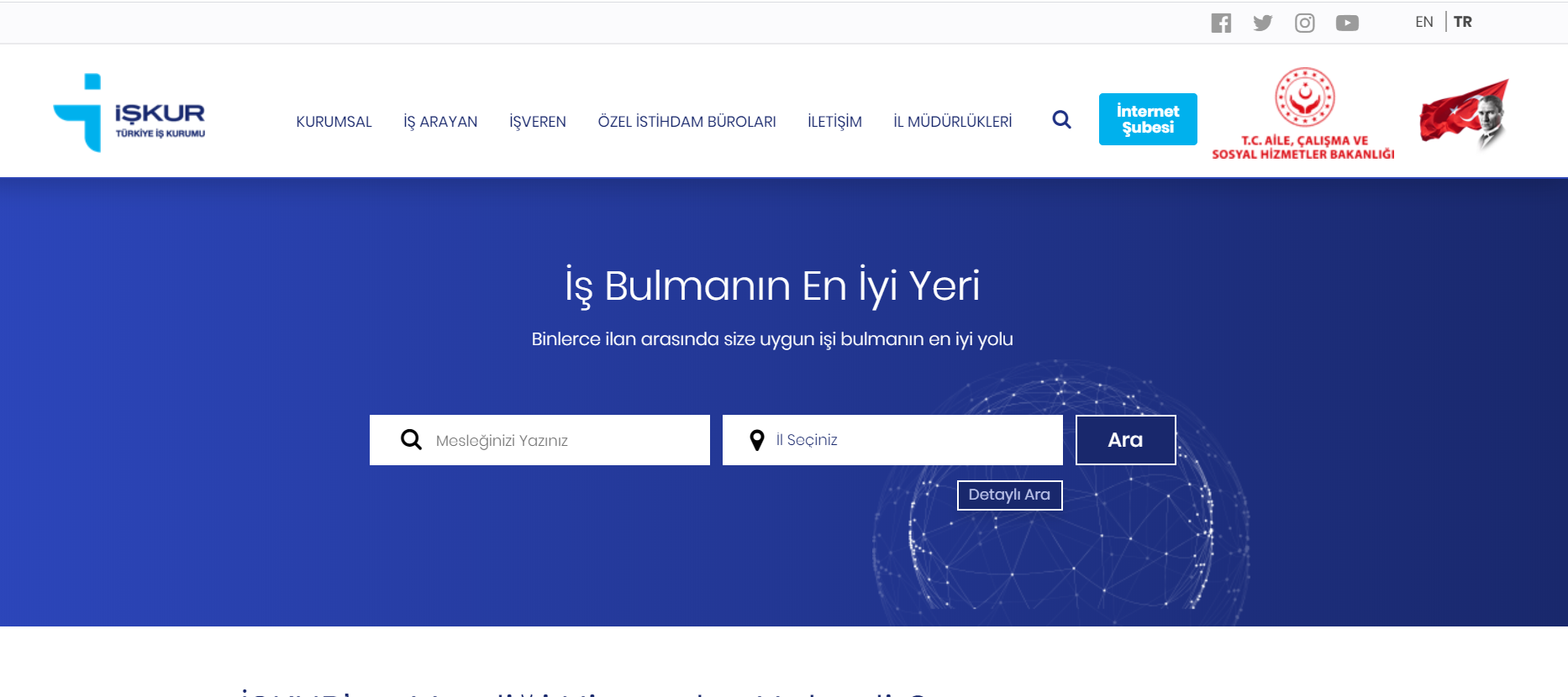Open the İŞ ARAYAN menu
This screenshot has height=697, width=1568.
[x=440, y=122]
